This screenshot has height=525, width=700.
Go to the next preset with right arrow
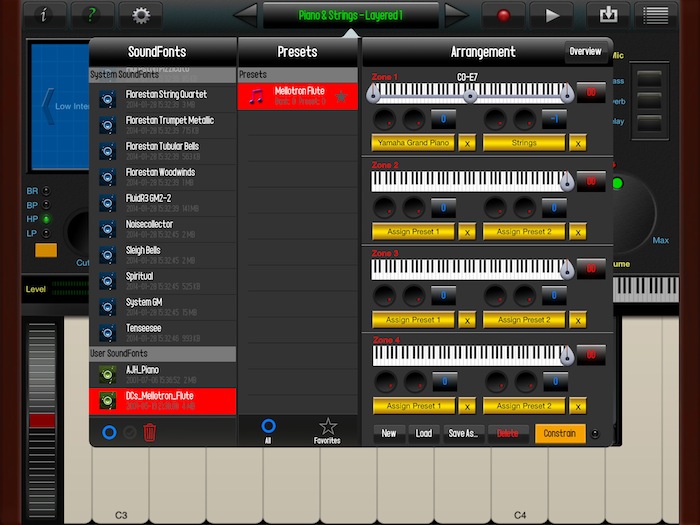click(456, 15)
